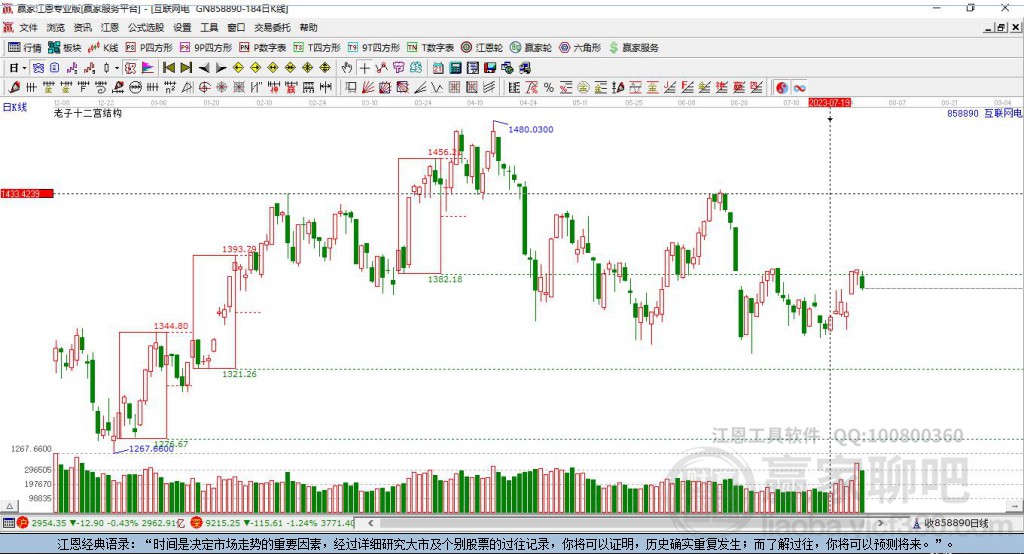
Task: Select the fan lines drawing tool
Action: (368, 88)
